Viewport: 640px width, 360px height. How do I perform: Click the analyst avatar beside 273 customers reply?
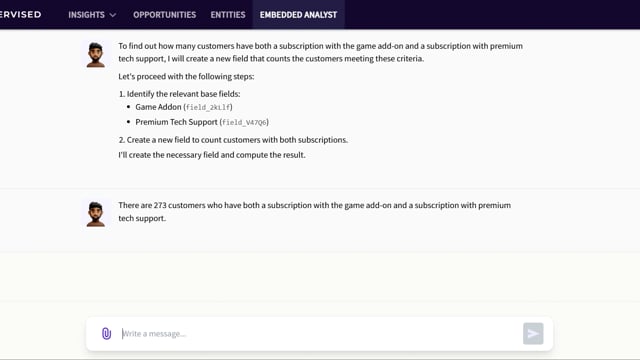tap(96, 213)
